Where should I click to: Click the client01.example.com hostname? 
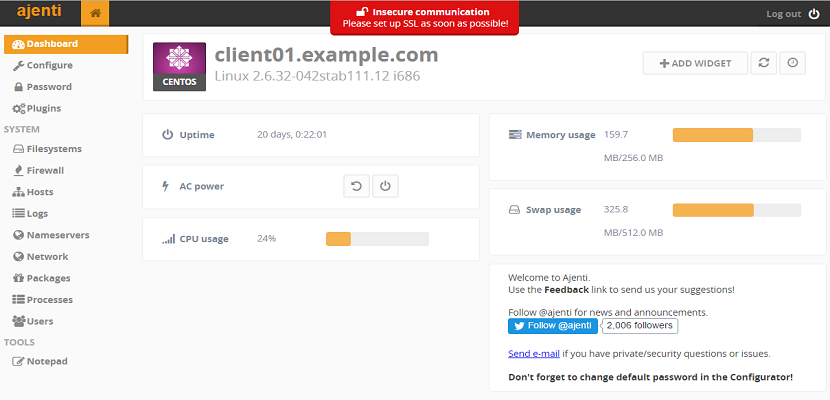point(327,55)
